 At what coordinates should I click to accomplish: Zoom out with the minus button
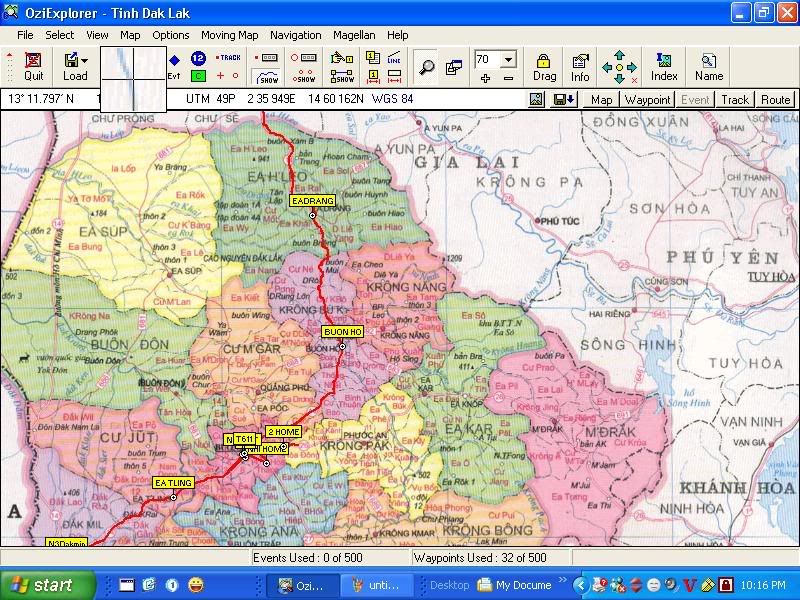tap(508, 78)
